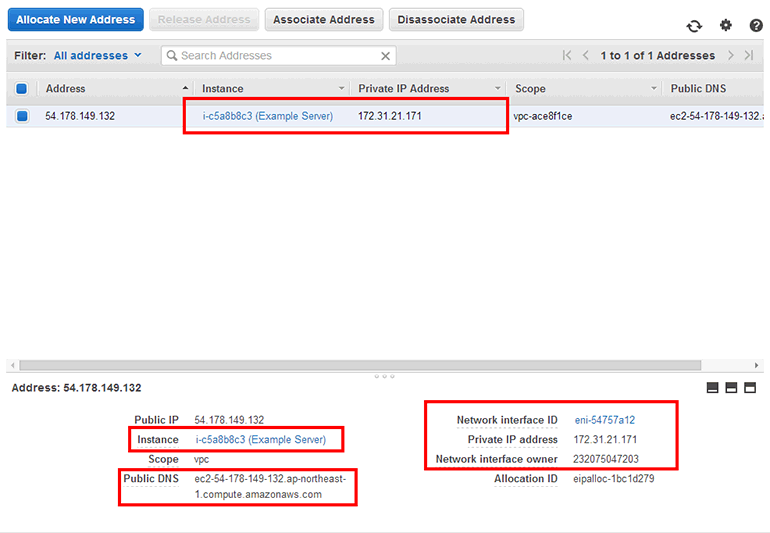Clear the search addresses field
Image resolution: width=770 pixels, height=533 pixels.
386,56
